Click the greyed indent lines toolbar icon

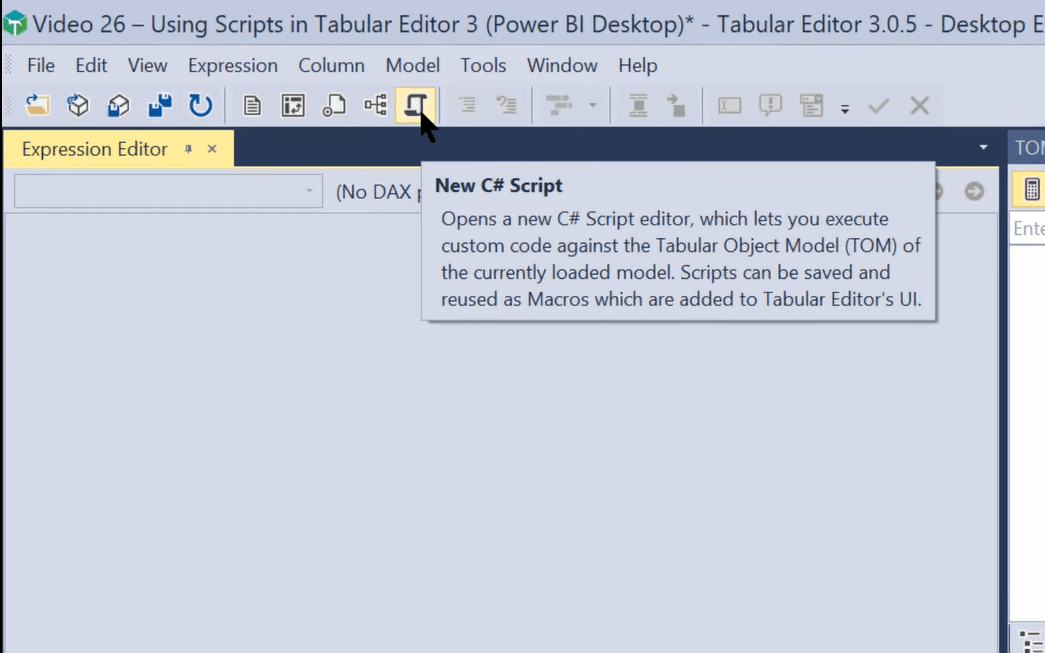tap(467, 105)
